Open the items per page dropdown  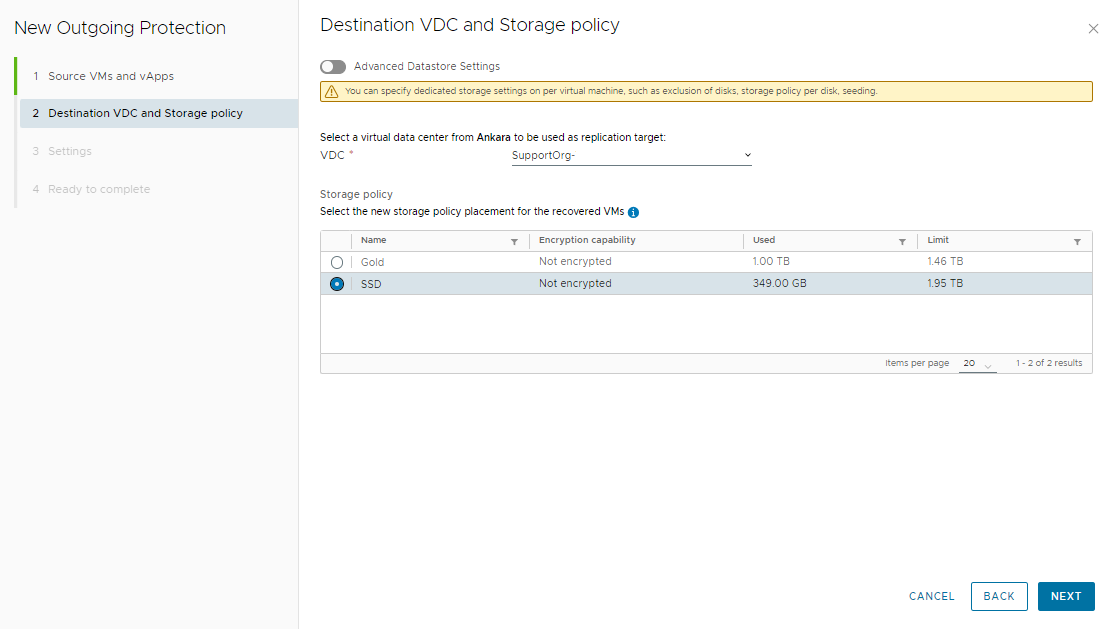[977, 363]
